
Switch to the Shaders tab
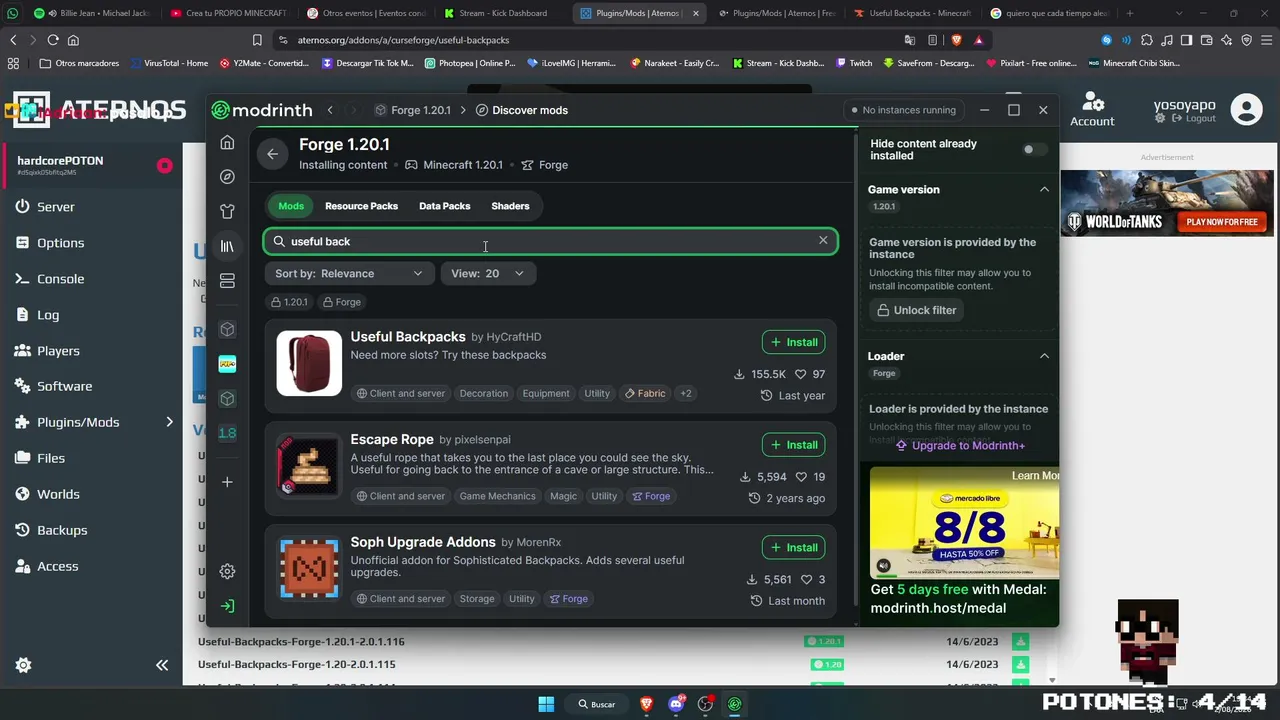tap(510, 206)
